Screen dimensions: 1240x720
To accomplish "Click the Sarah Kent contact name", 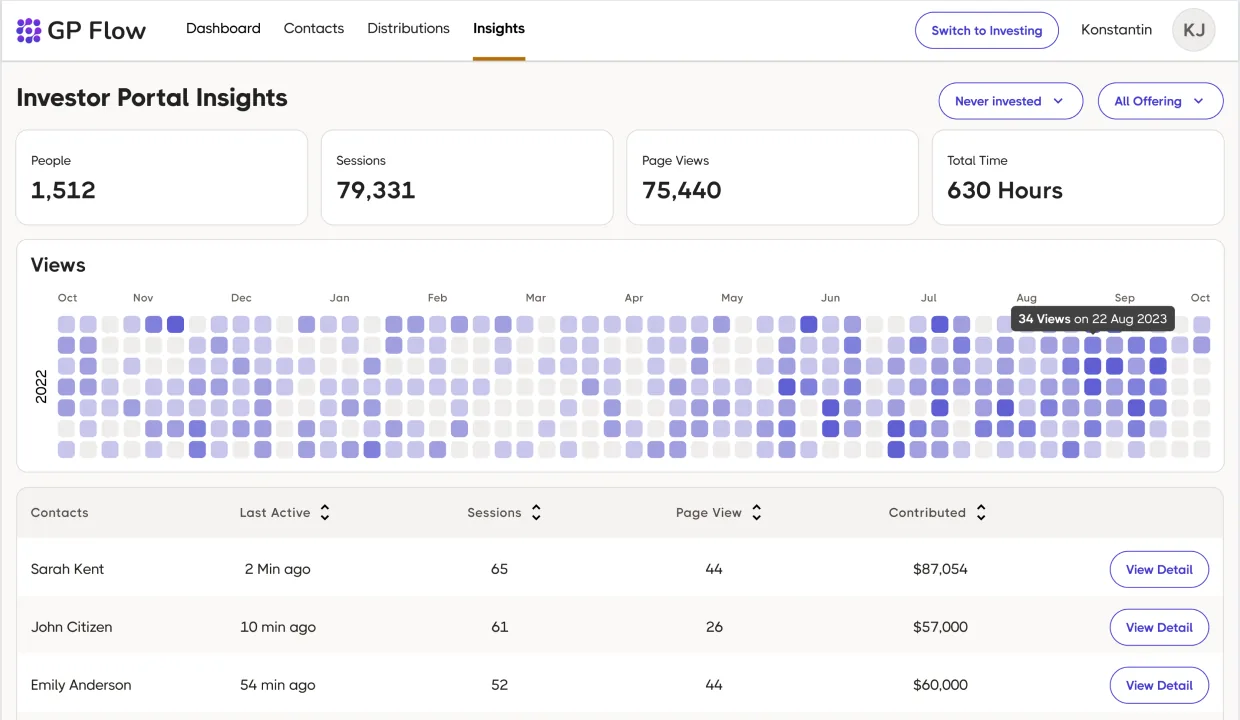I will (x=67, y=569).
